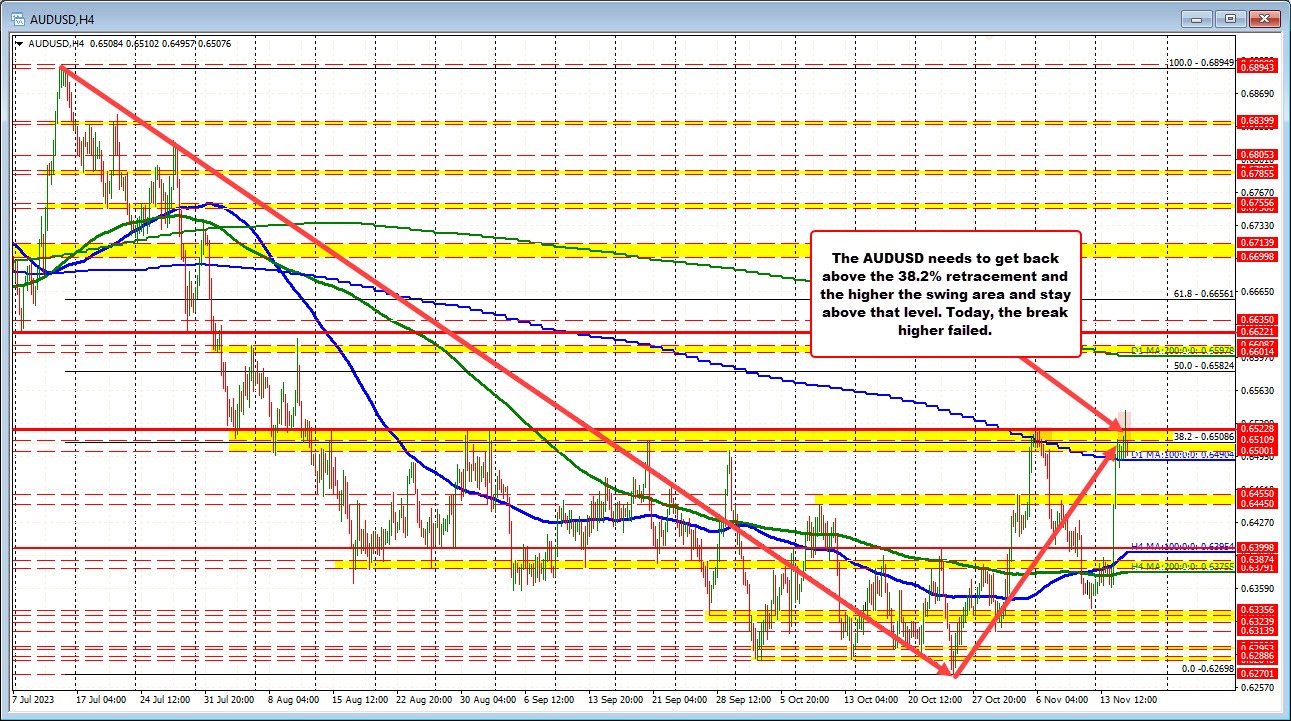Minimize the AUDUSD,H4 chart window
This screenshot has height=721, width=1291.
click(x=1196, y=17)
